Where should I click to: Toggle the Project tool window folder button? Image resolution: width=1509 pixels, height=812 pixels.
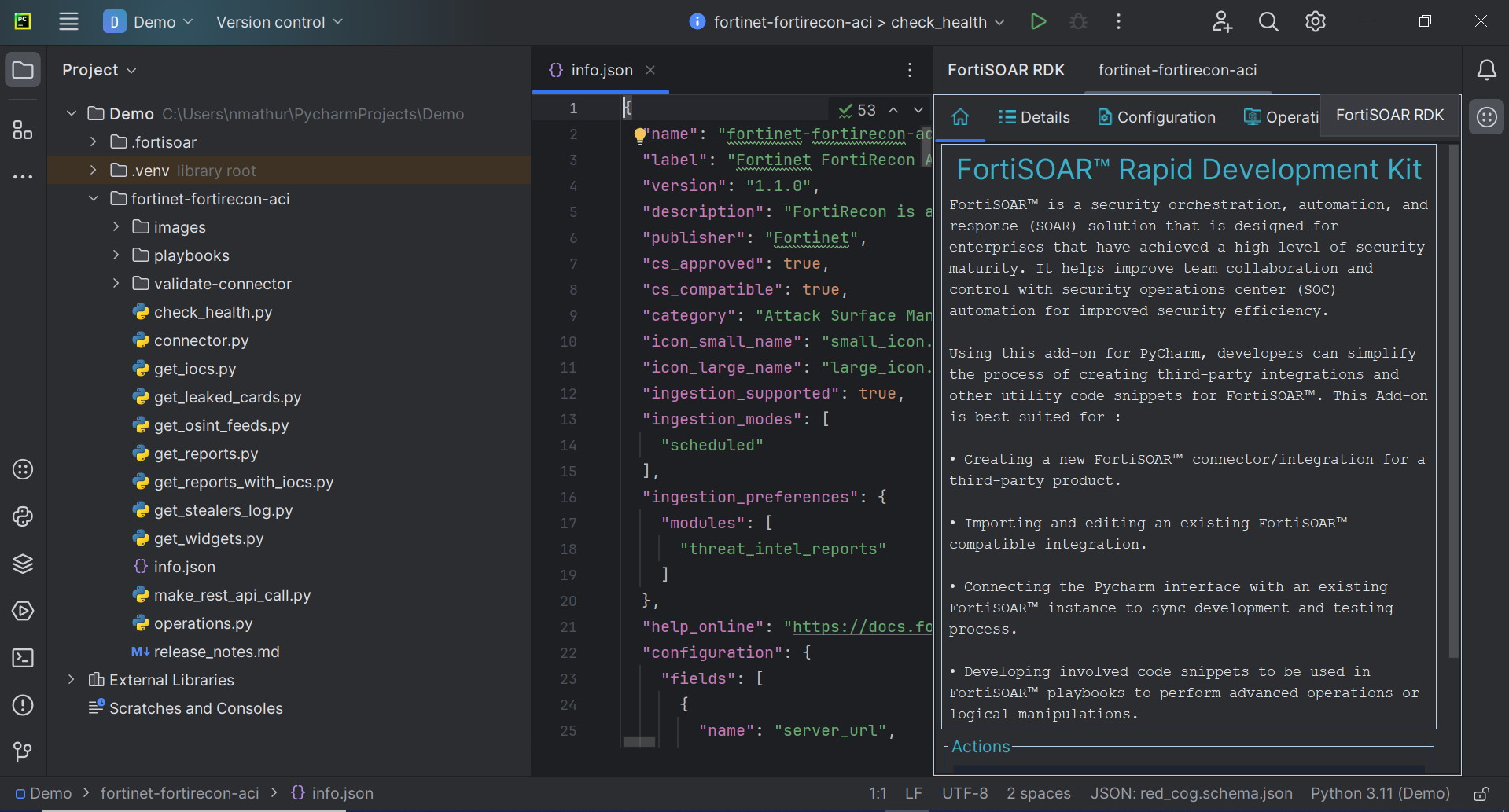pyautogui.click(x=23, y=70)
